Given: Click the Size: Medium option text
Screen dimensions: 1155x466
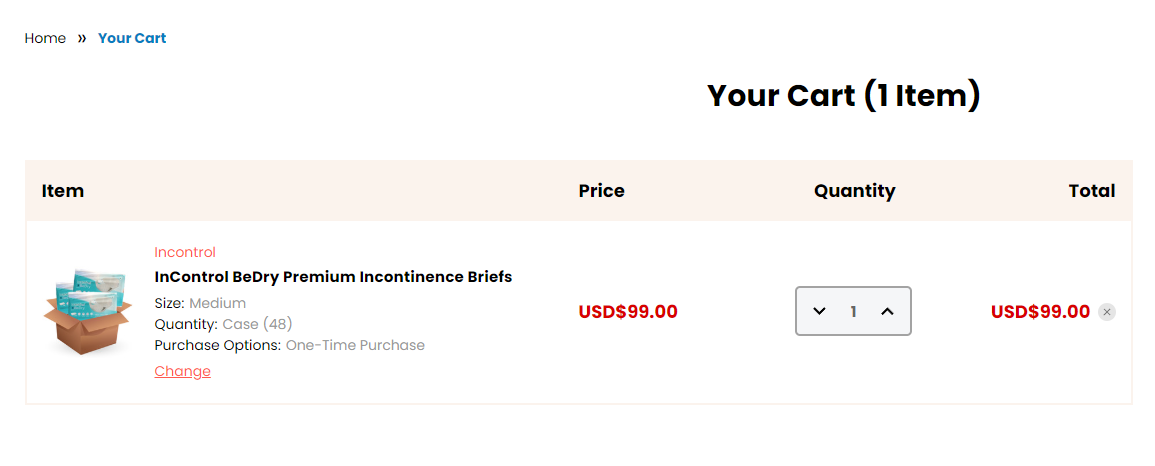Looking at the screenshot, I should pyautogui.click(x=200, y=303).
